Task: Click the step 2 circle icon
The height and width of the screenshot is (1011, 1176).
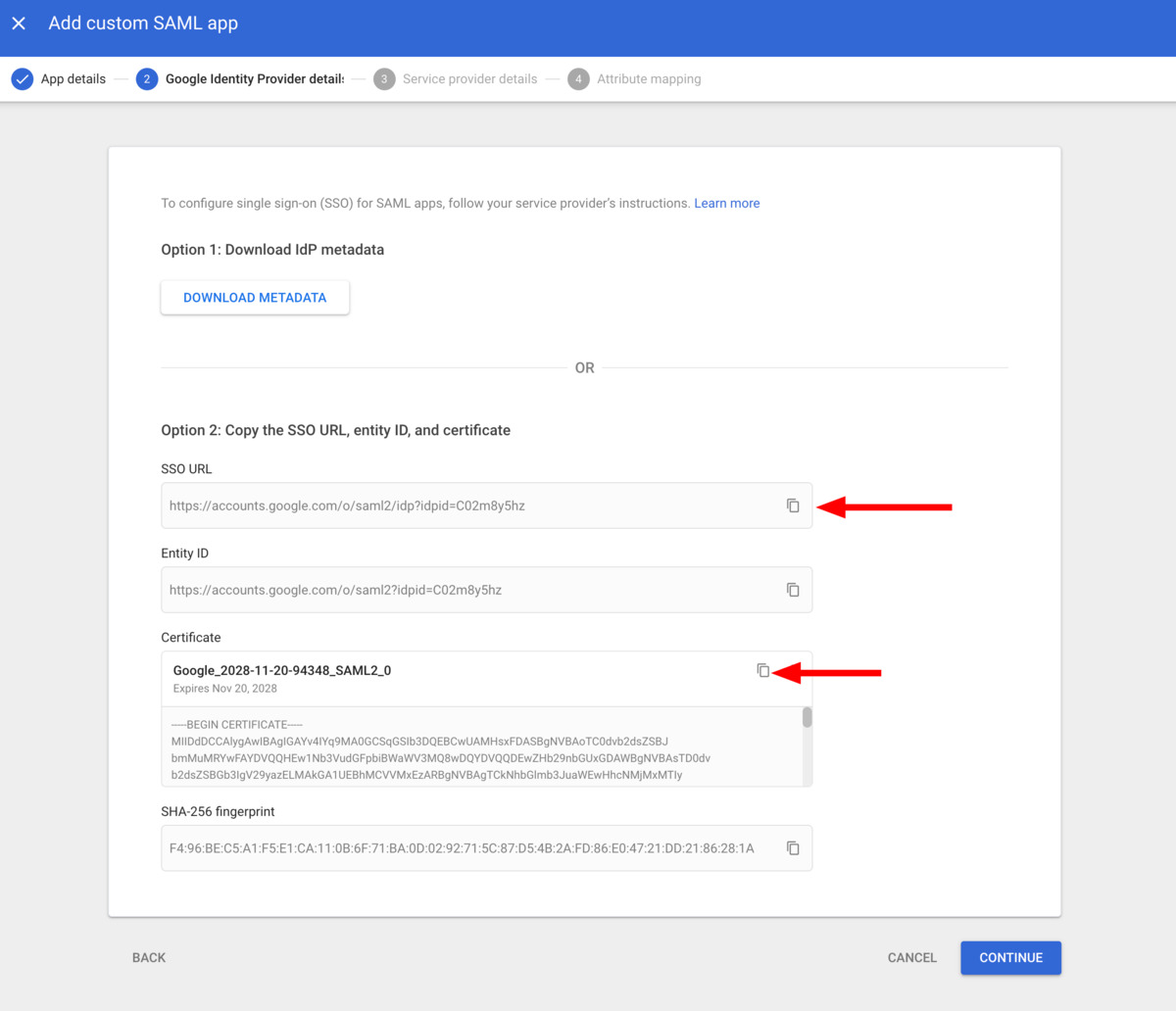Action: point(147,79)
